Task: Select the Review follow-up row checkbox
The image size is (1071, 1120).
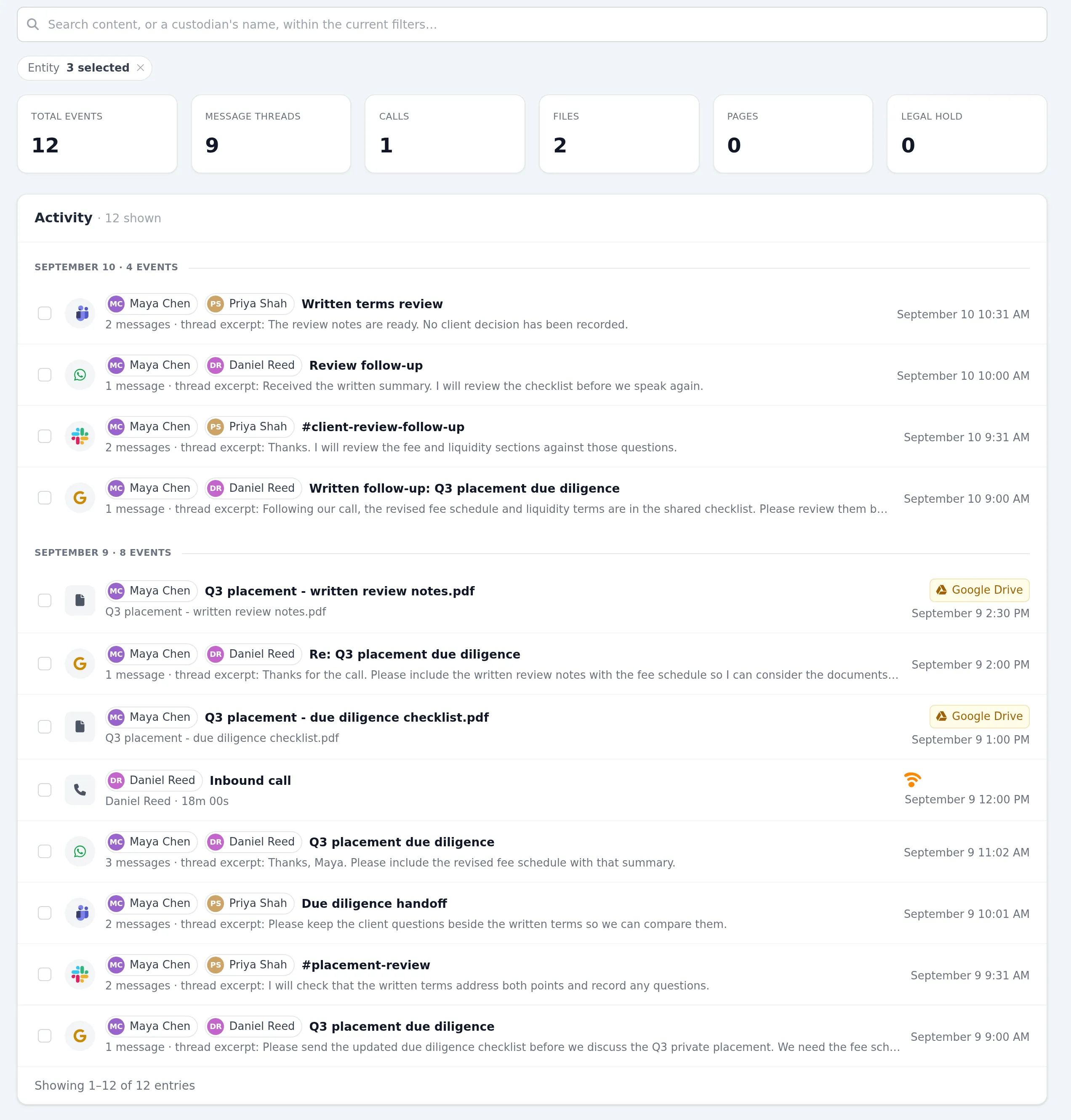Action: [45, 375]
